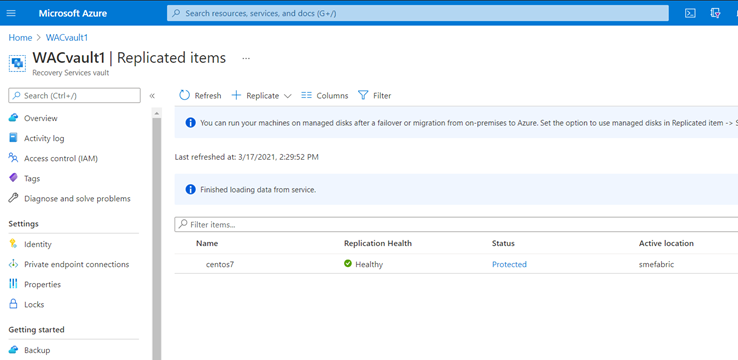Viewport: 738px width, 360px height.
Task: Click the Refresh button label
Action: [208, 96]
